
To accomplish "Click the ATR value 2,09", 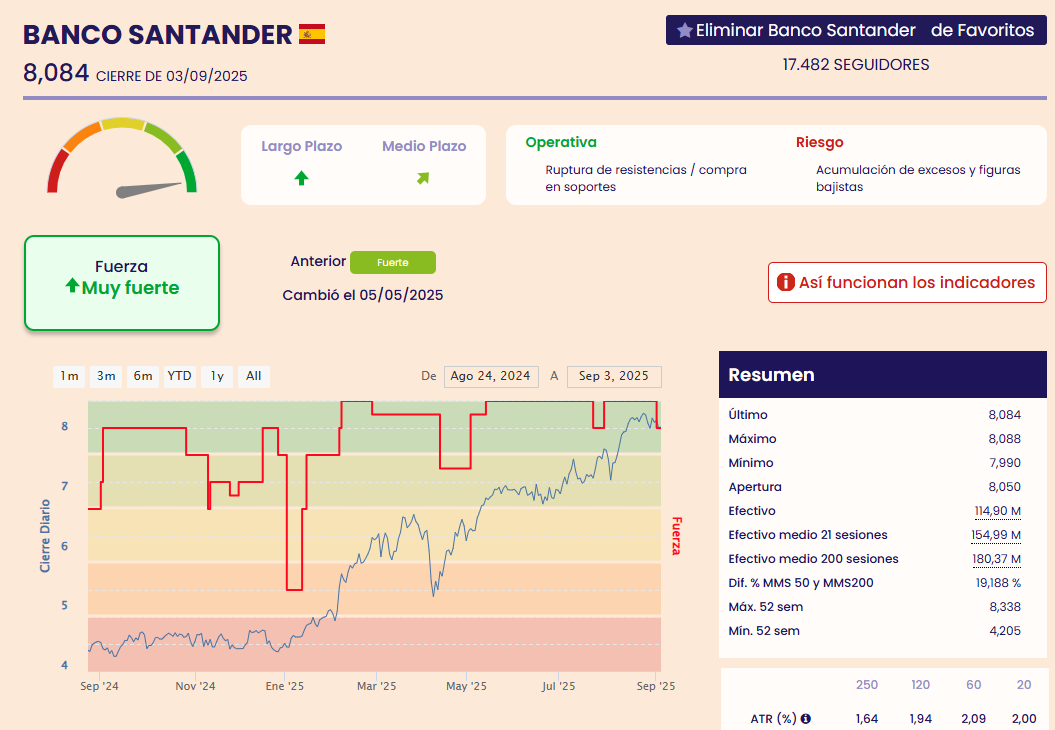I will pos(974,719).
